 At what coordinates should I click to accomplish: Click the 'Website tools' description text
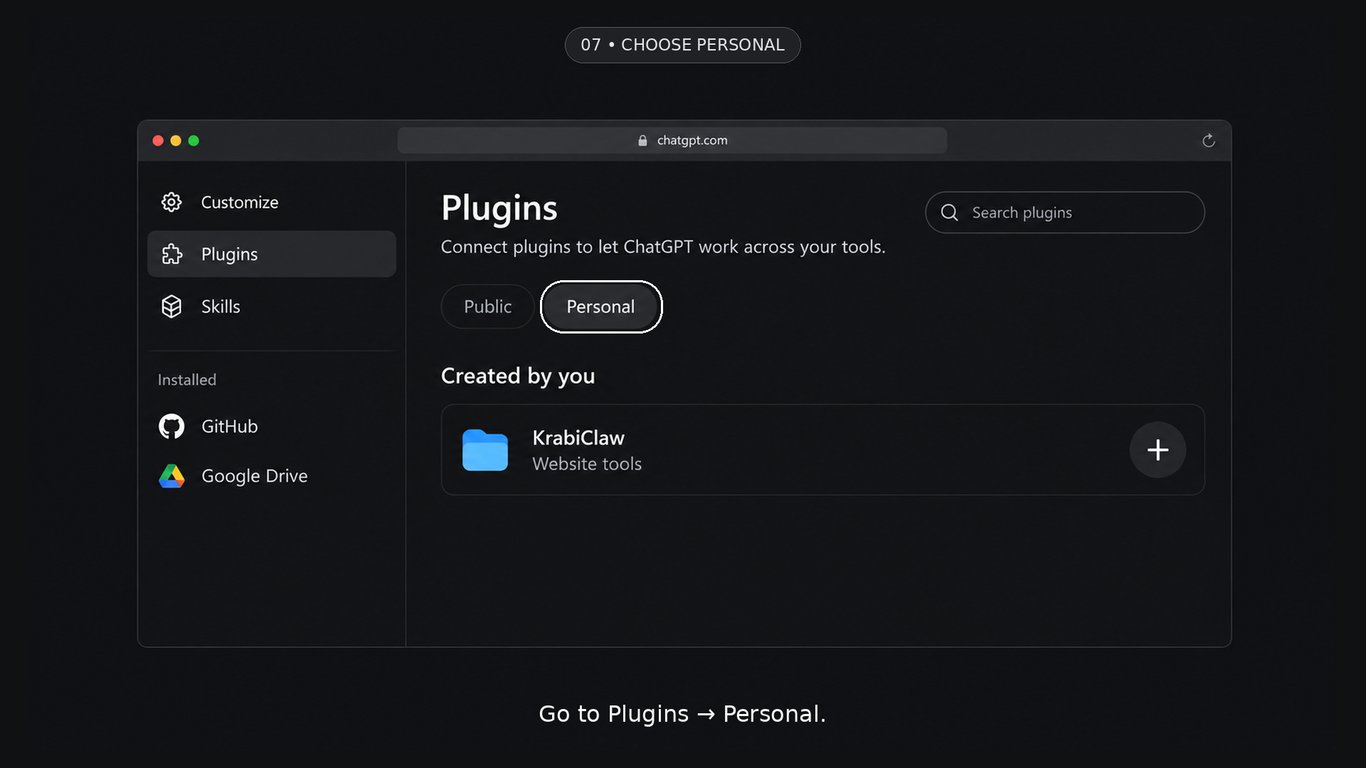pyautogui.click(x=587, y=464)
